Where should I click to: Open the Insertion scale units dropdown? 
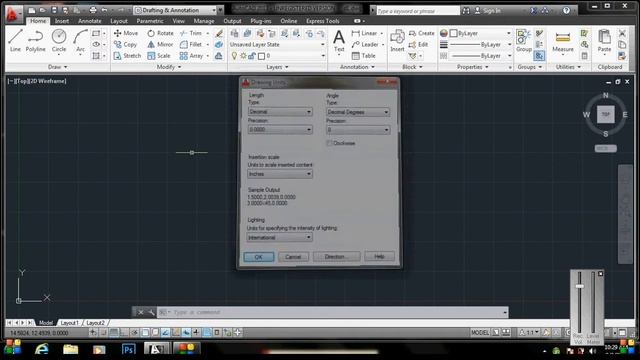tap(280, 174)
